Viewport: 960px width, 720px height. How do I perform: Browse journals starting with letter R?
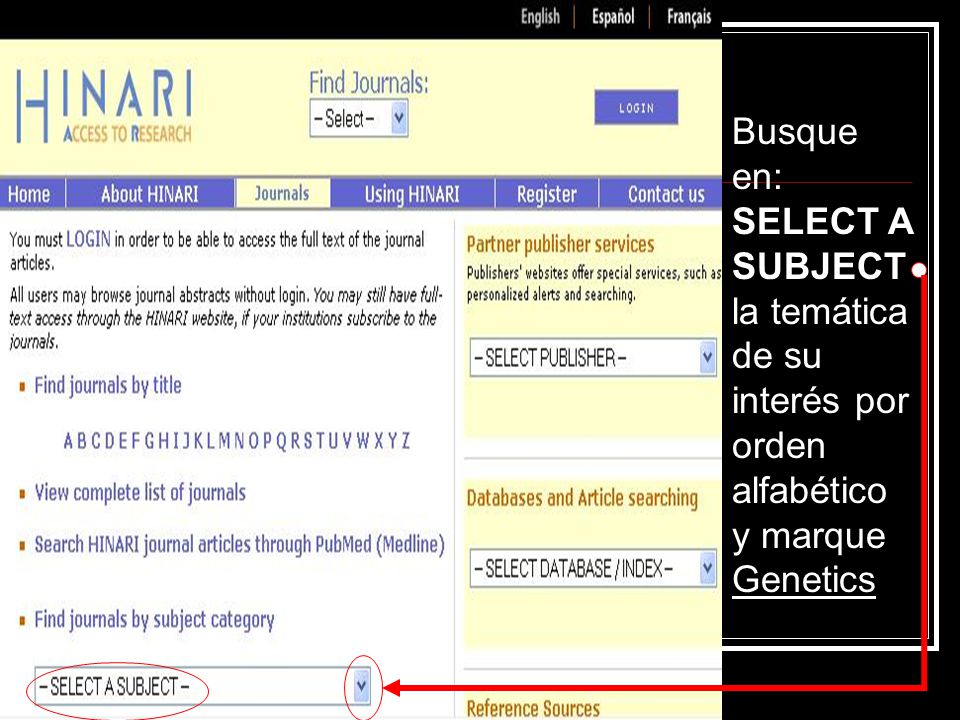(295, 441)
